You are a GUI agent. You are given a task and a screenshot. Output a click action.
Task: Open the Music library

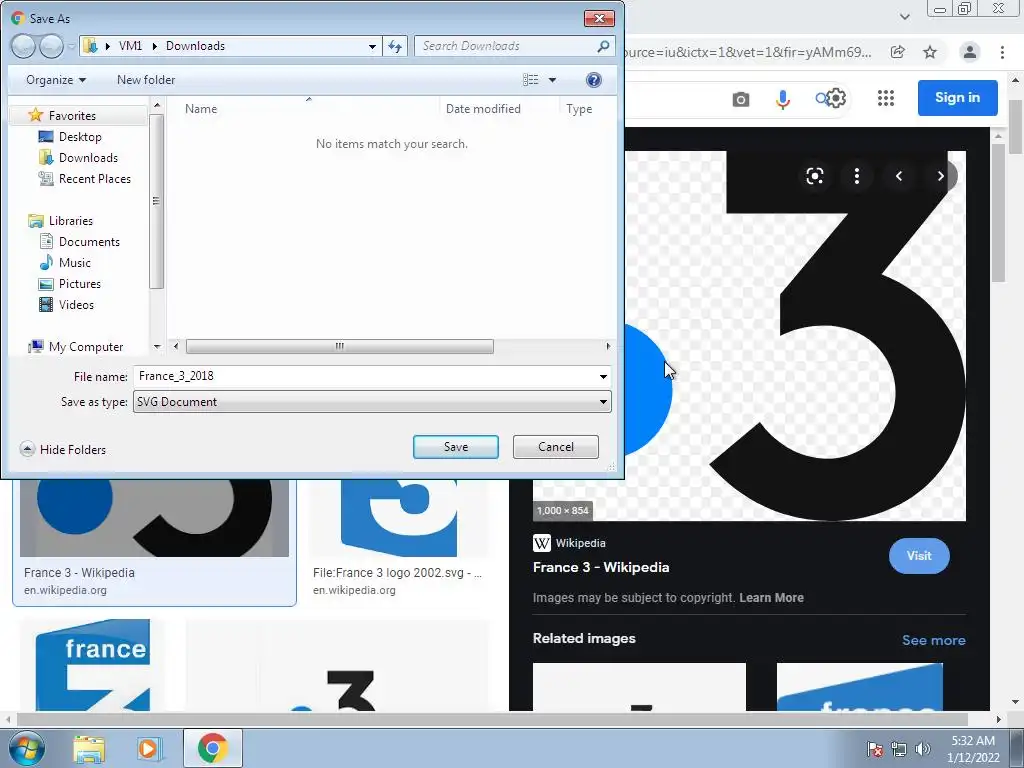point(74,263)
